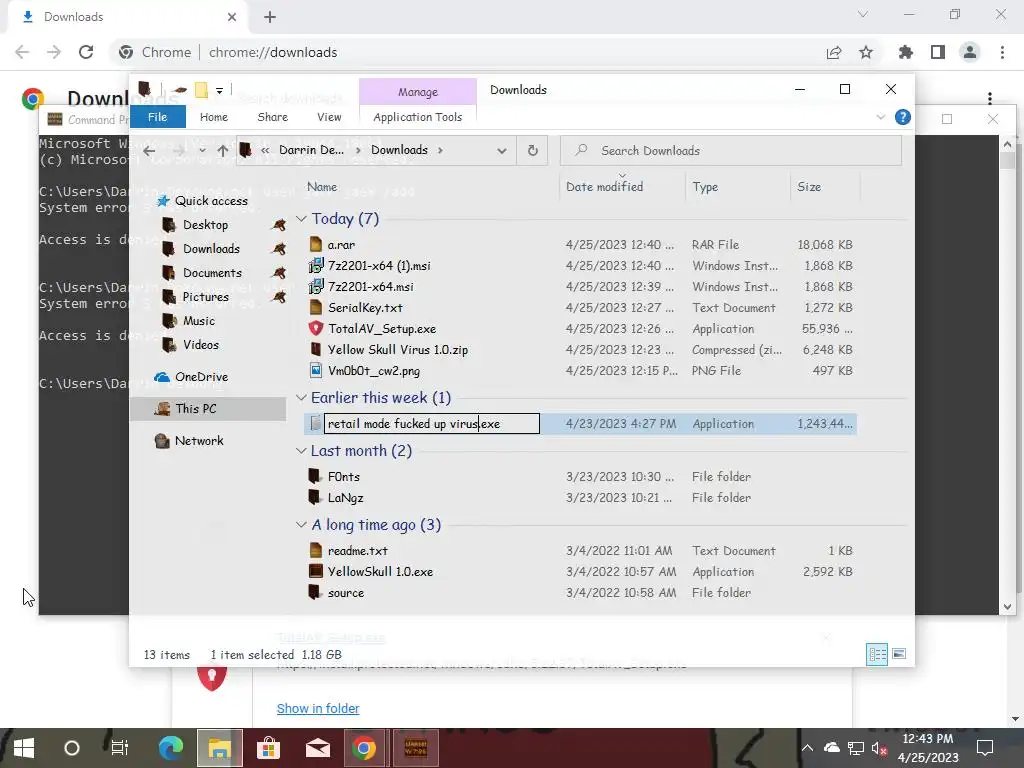
Task: Click the LaNgz folder icon
Action: [315, 497]
